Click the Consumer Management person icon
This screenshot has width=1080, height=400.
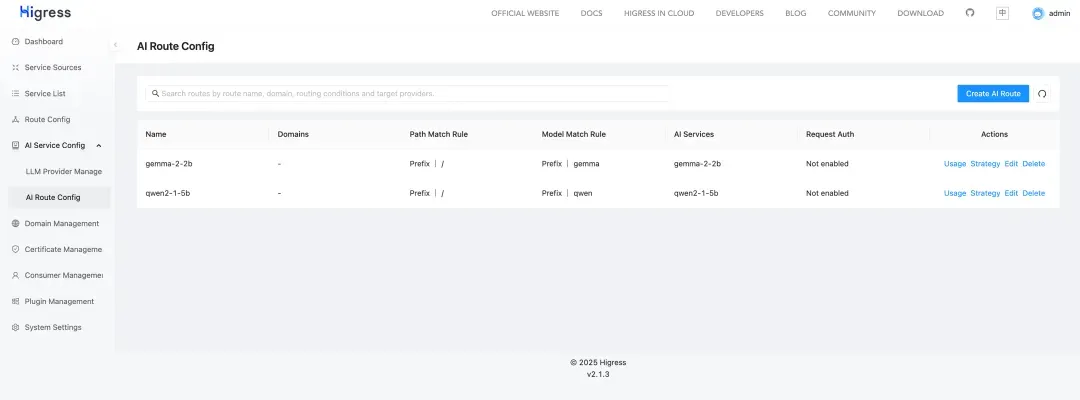15,275
